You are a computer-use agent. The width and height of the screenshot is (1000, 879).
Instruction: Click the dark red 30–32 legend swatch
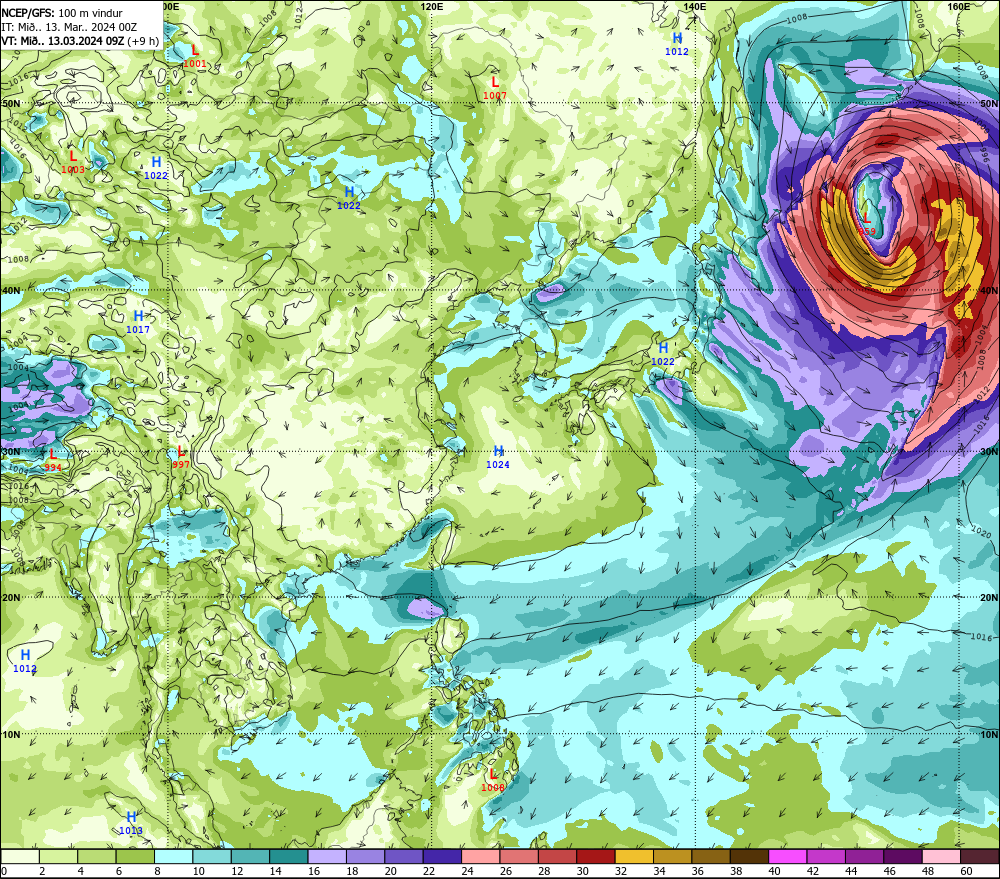coord(596,857)
